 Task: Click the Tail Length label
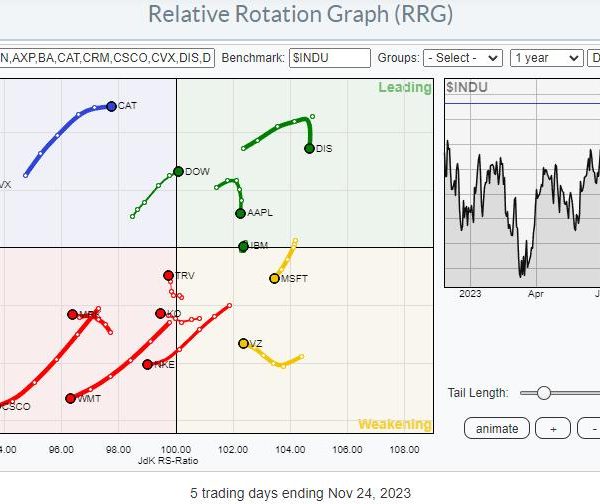(x=478, y=393)
